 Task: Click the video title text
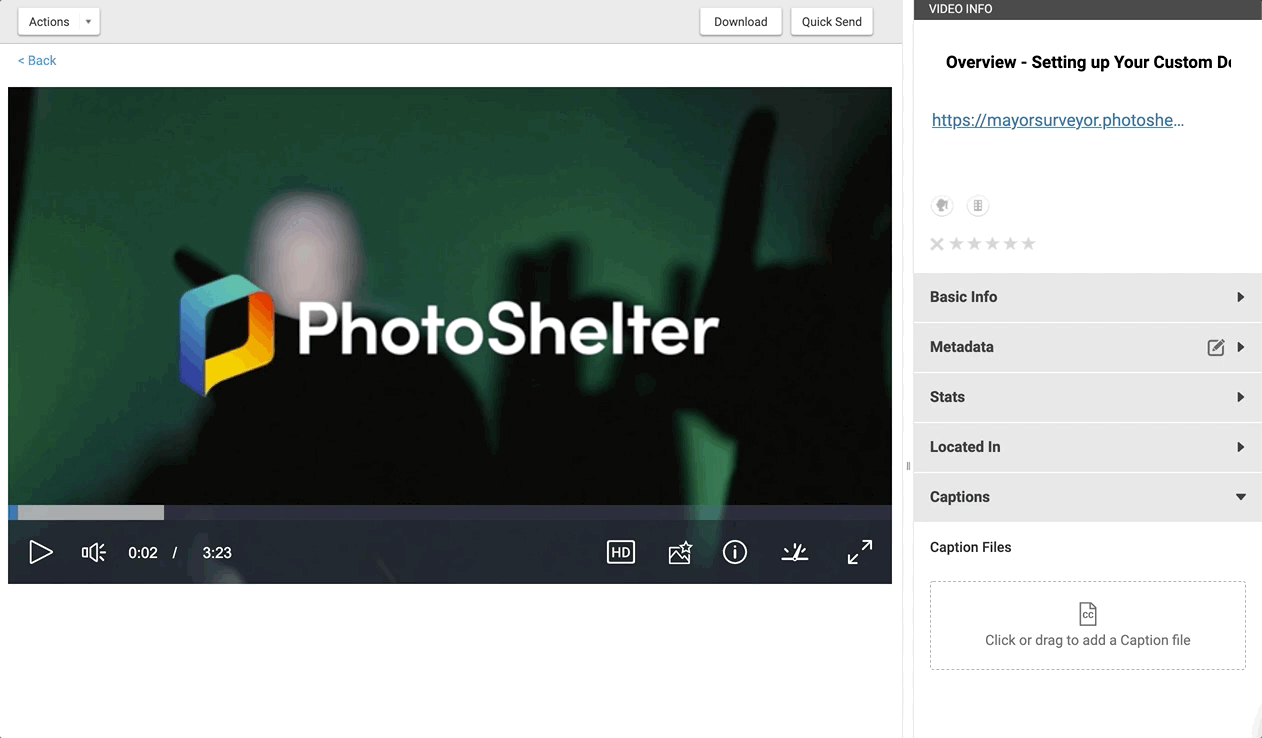click(x=1088, y=62)
